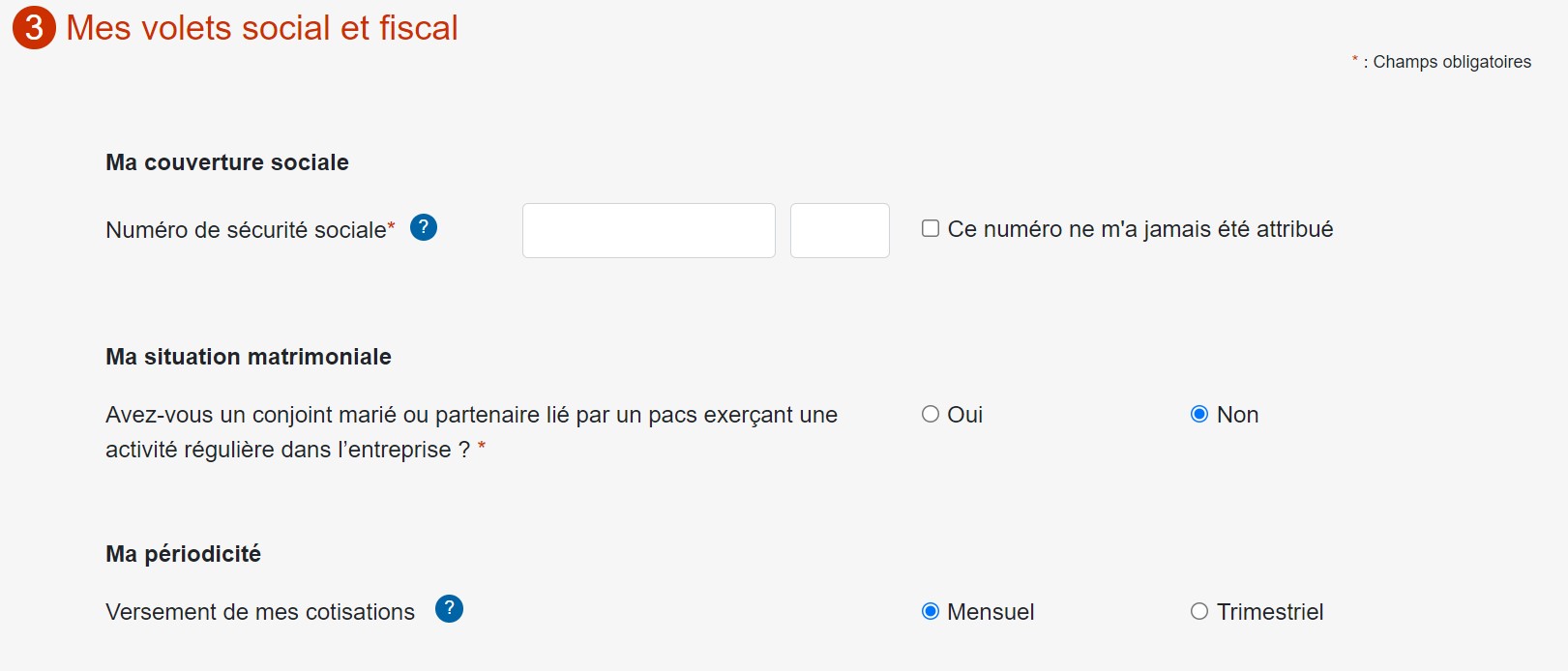Click the conjoint marié ou pacs question text
The width and height of the screenshot is (1568, 671).
[x=472, y=432]
